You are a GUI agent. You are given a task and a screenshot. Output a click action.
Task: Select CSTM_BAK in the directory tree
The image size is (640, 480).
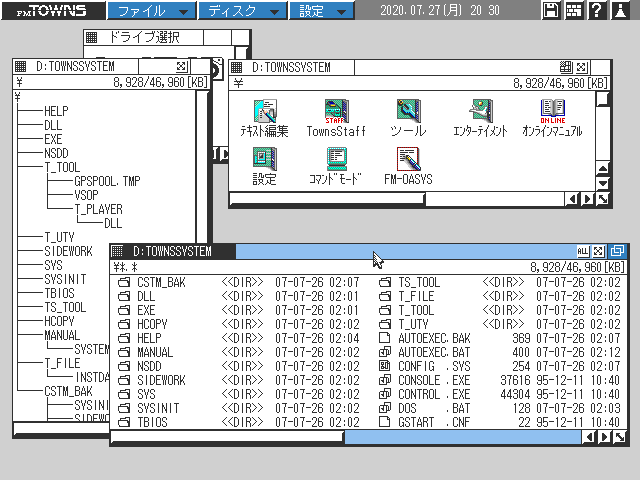[x=68, y=391]
